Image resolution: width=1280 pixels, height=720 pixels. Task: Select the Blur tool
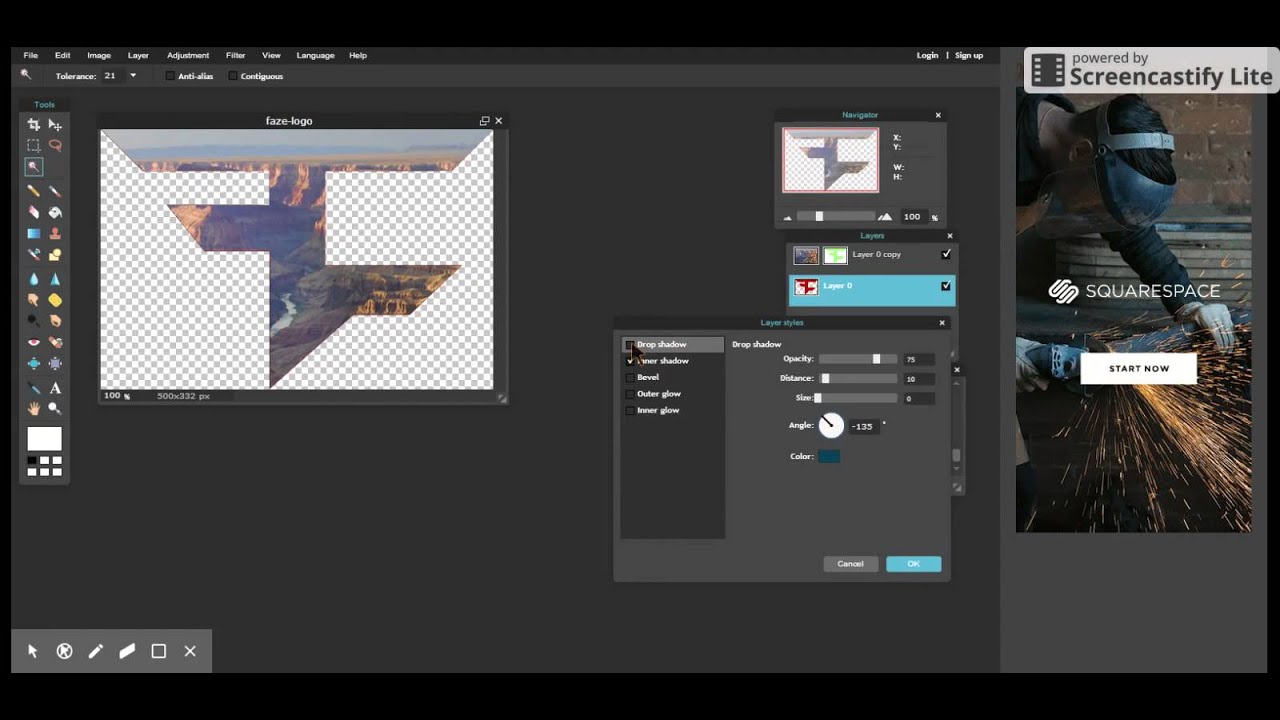(x=33, y=279)
